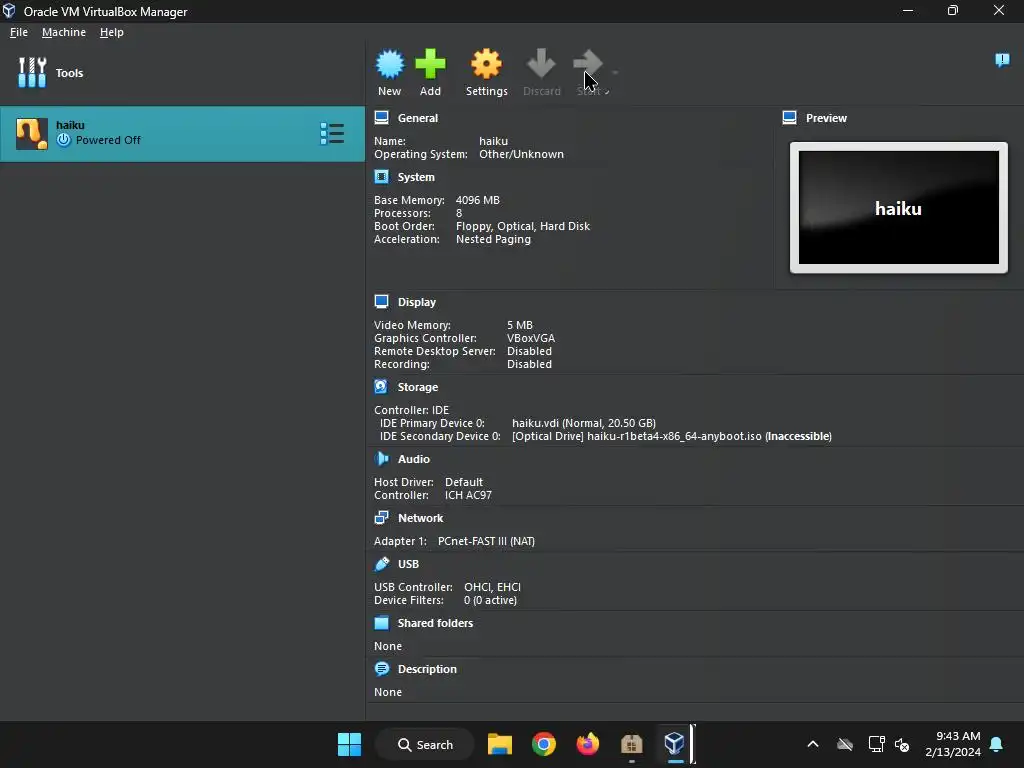Open Google Chrome from the taskbar
1024x768 pixels.
click(x=543, y=744)
